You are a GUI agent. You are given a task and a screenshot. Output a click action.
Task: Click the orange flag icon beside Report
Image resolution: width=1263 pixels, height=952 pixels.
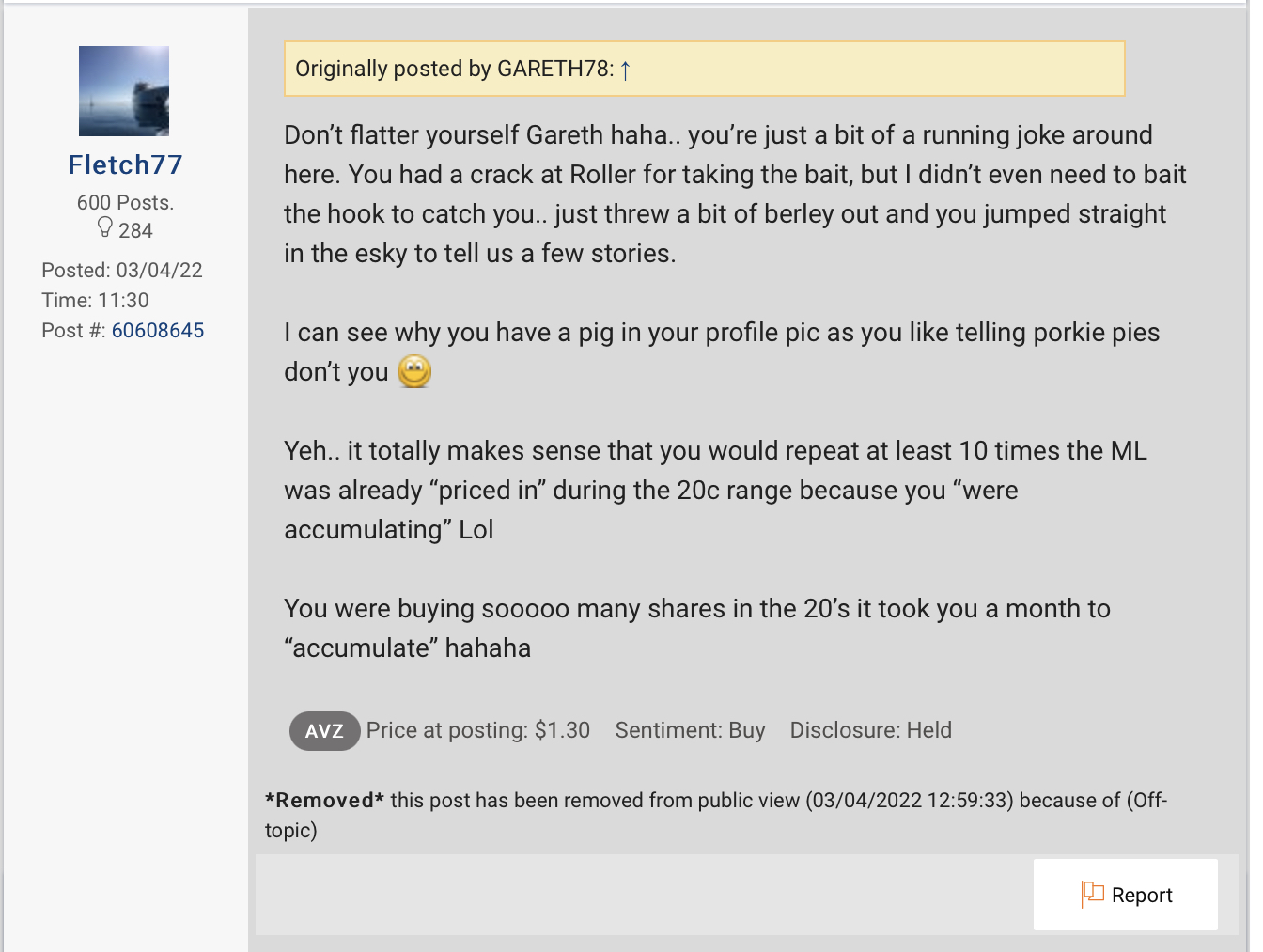coord(1092,894)
